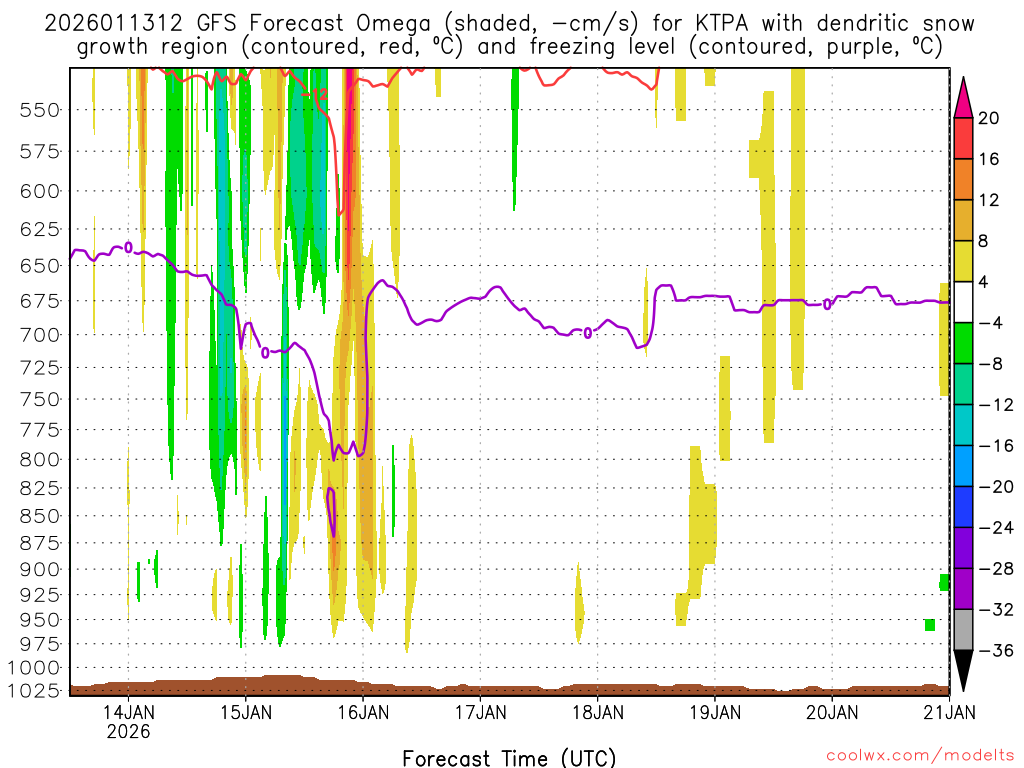Click the purple 0 contour label near 20JAN
Screen dimensions: 1024x768
827,304
